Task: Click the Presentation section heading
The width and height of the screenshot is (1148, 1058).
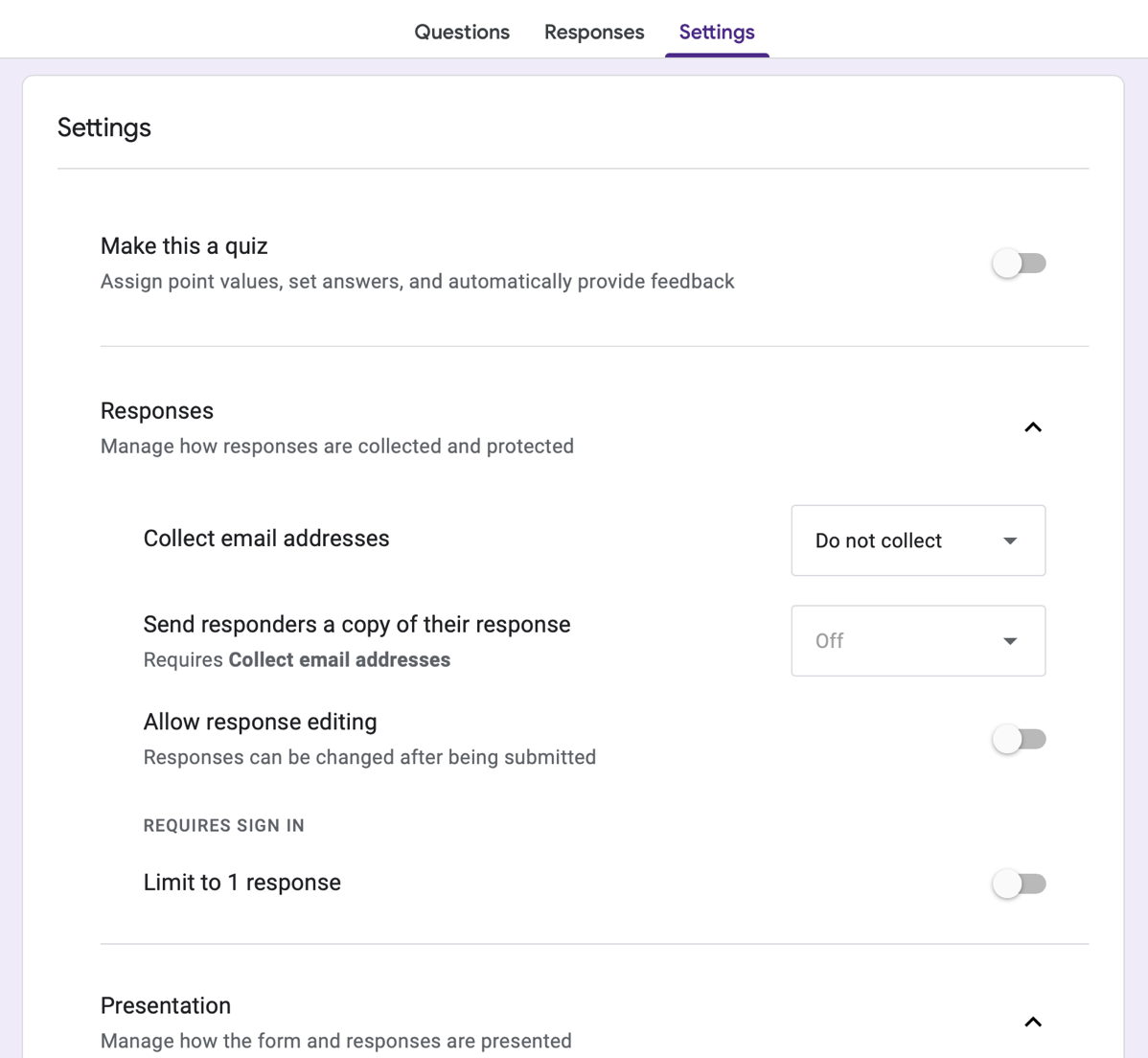Action: point(166,1005)
